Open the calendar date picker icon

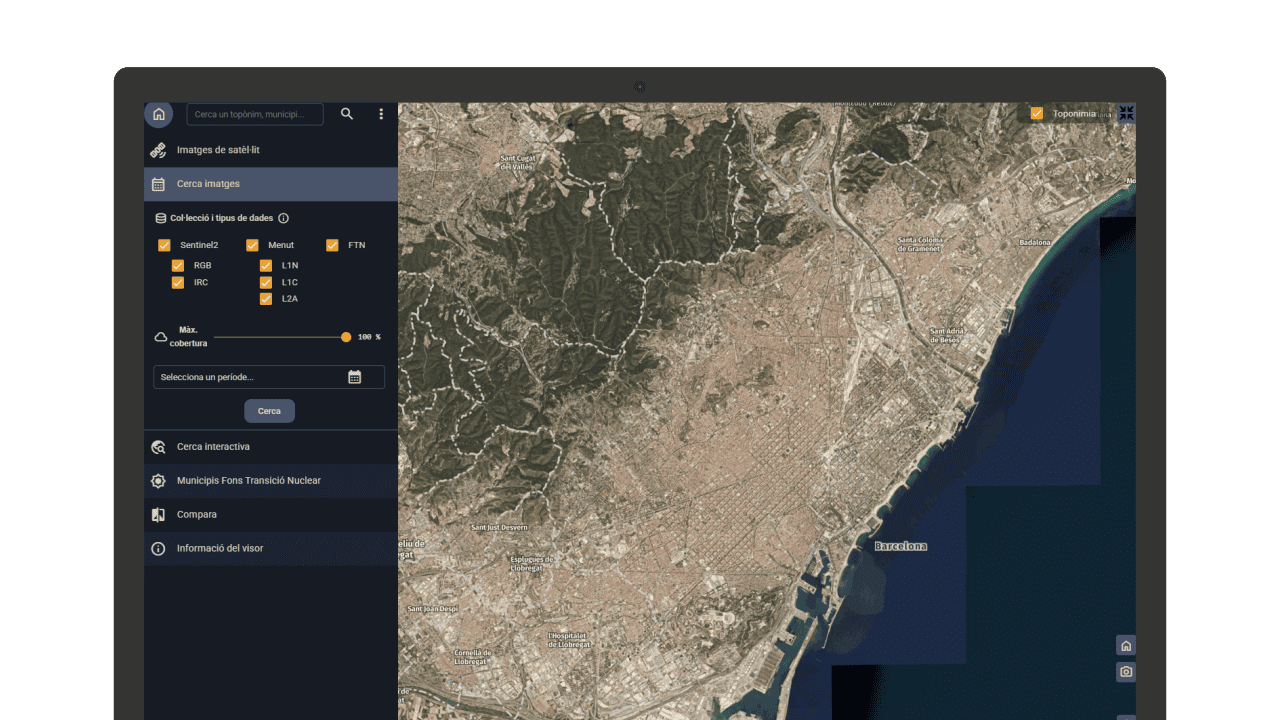click(354, 377)
